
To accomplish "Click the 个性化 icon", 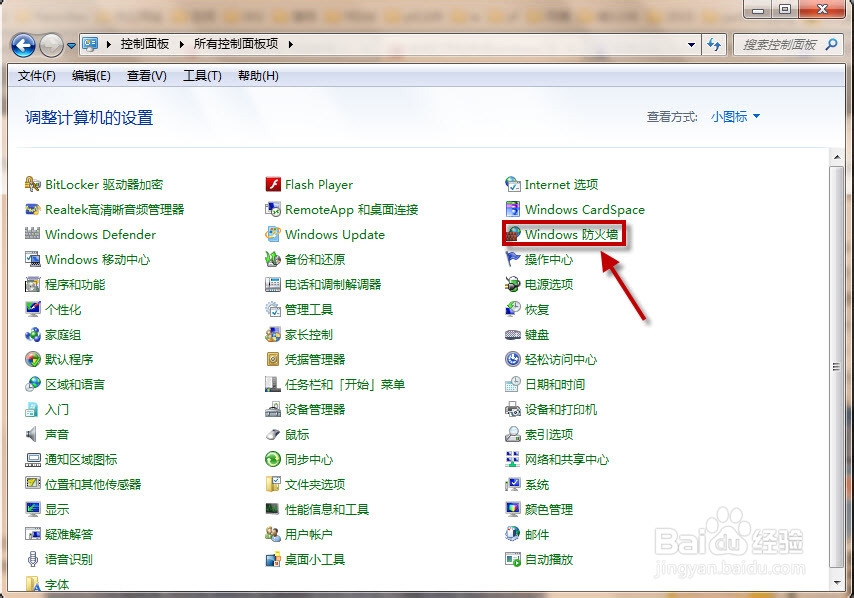I will tap(33, 309).
